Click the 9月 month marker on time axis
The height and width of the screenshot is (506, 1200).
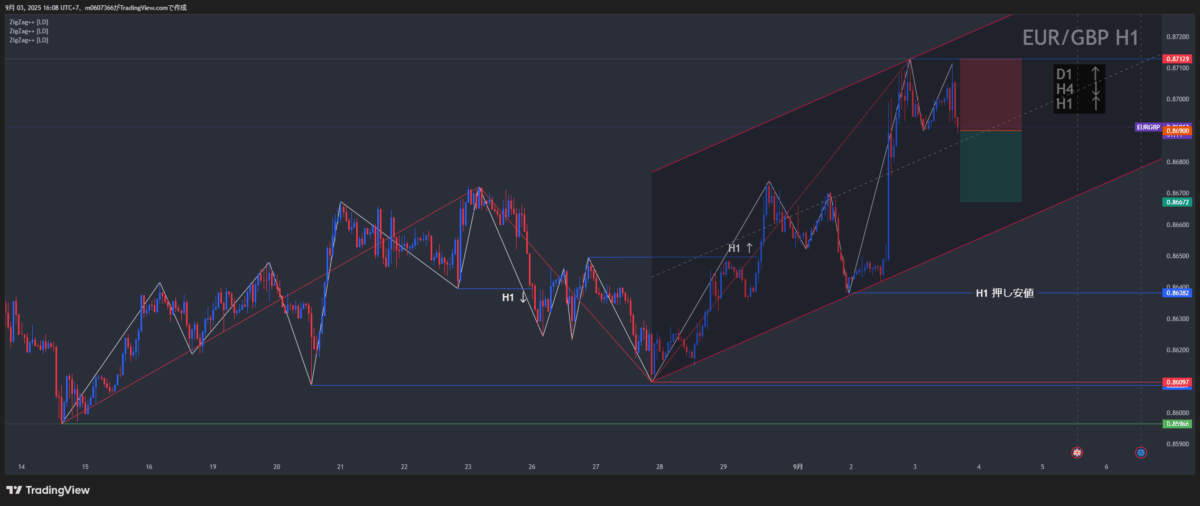[797, 466]
